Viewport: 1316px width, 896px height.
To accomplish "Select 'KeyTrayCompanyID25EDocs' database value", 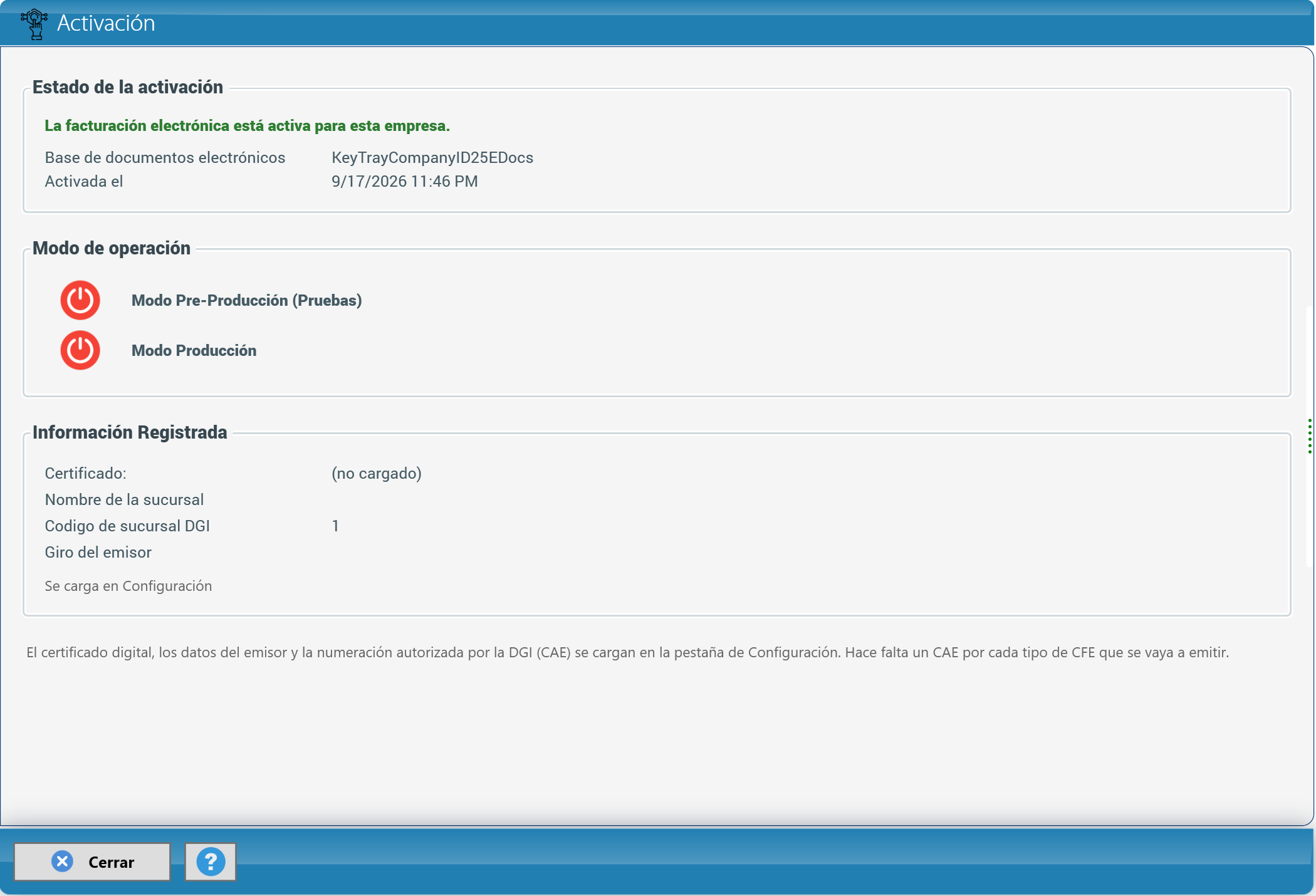I will [x=432, y=157].
